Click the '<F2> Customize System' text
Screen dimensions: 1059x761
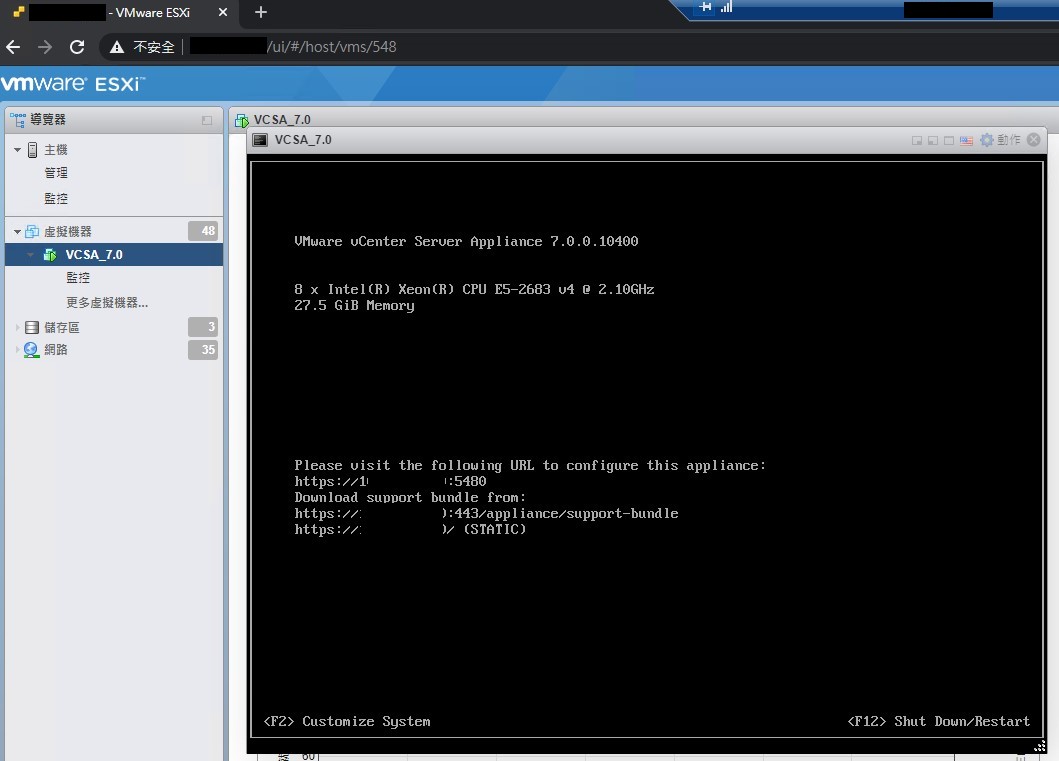point(346,721)
